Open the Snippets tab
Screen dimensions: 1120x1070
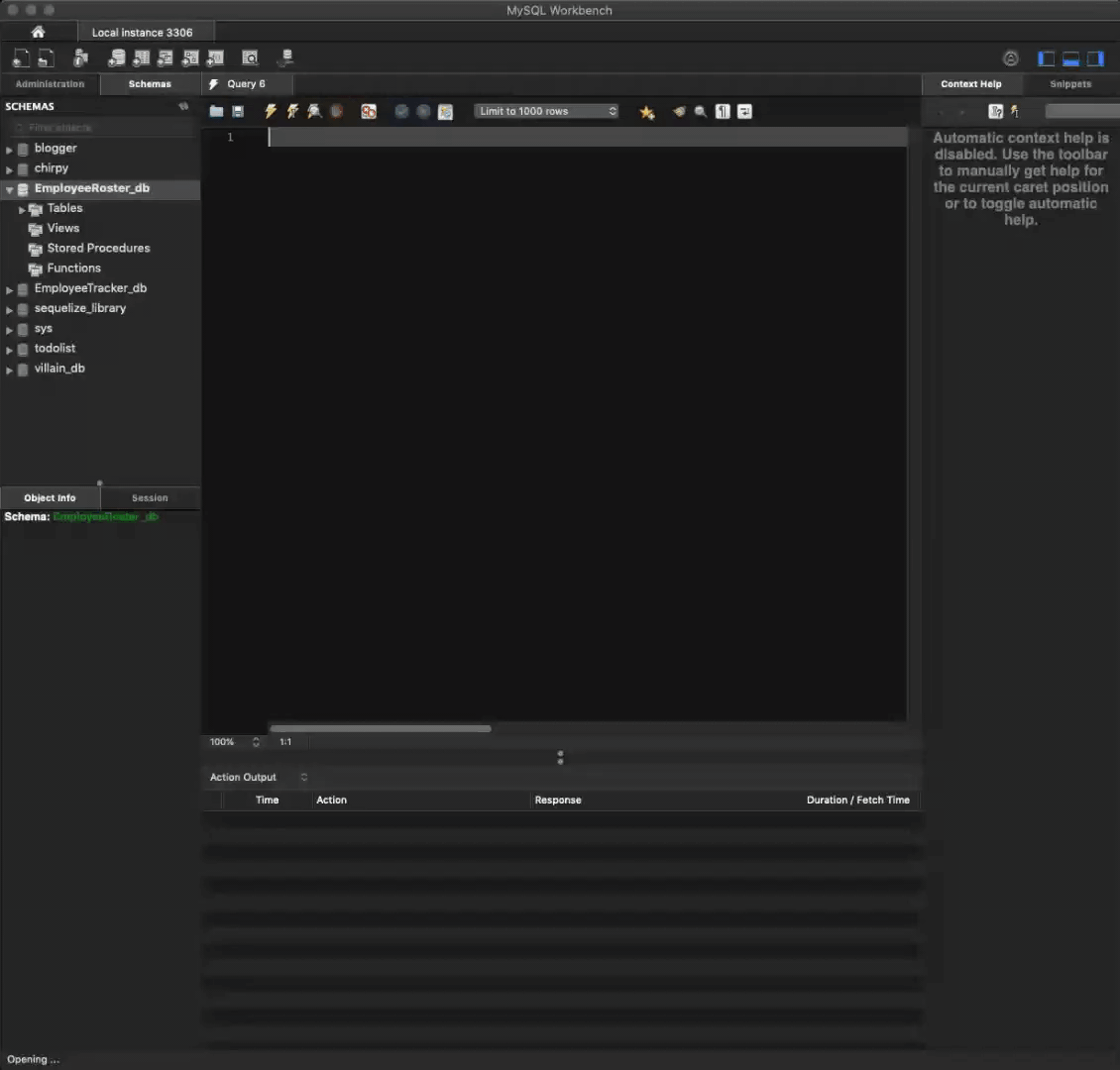(1070, 84)
